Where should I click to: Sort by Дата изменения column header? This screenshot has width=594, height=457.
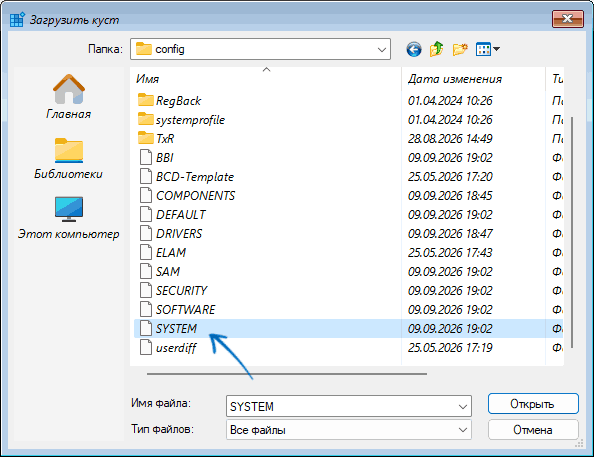[x=473, y=79]
